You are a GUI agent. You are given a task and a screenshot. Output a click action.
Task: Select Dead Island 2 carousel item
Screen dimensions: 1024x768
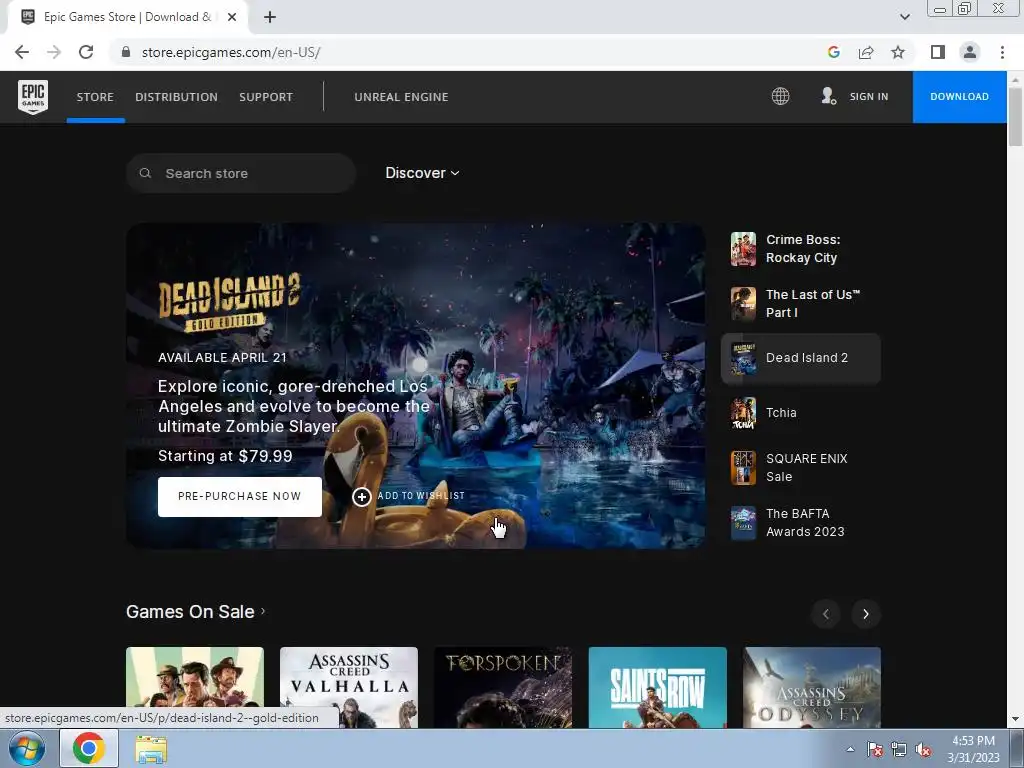point(801,358)
